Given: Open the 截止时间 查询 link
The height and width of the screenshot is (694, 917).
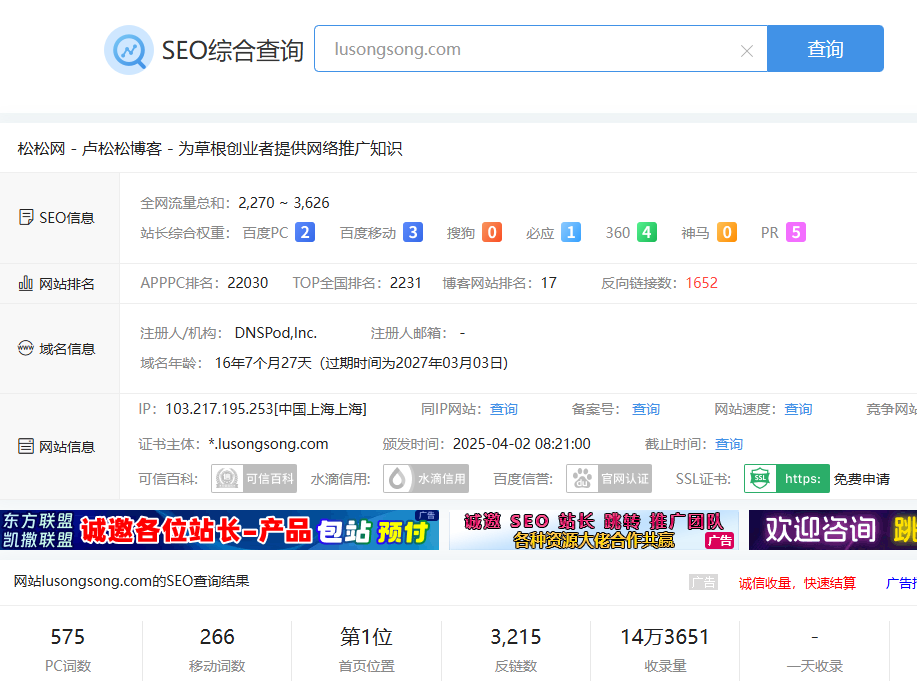Looking at the screenshot, I should (729, 444).
